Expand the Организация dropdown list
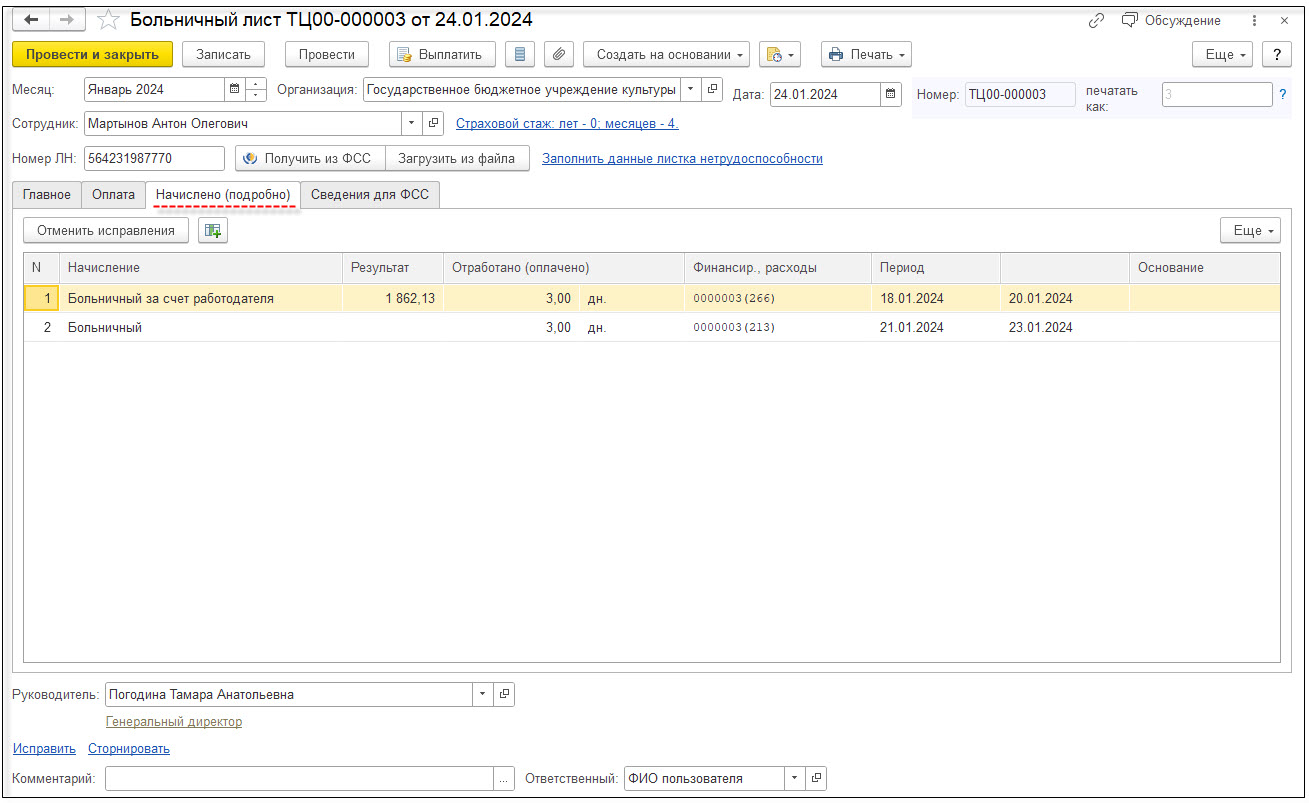Image resolution: width=1309 pixels, height=803 pixels. (x=690, y=89)
